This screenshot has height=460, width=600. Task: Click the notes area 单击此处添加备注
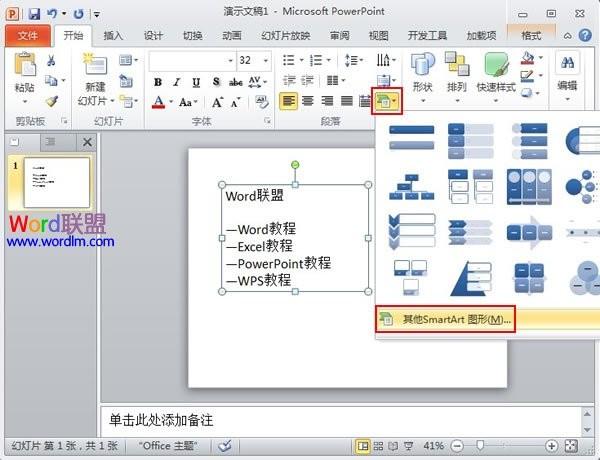point(341,421)
